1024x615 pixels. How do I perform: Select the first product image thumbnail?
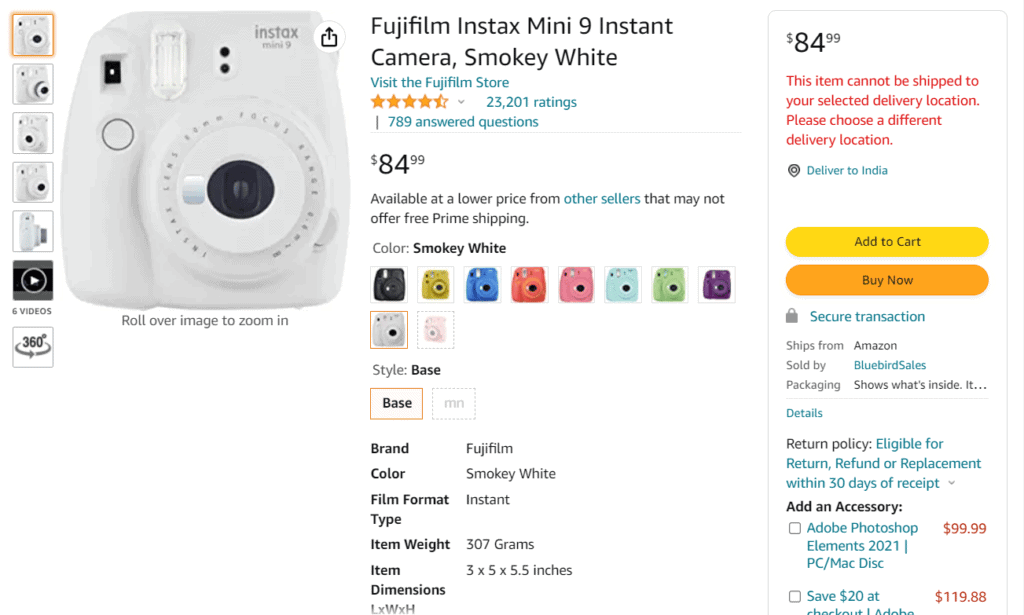33,35
